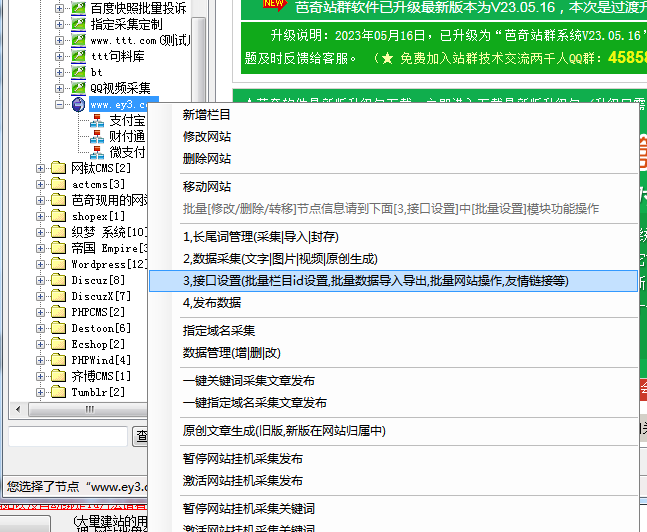Expand the PHPCMS[2] folder
Viewport: 647px width, 532px height.
40,312
